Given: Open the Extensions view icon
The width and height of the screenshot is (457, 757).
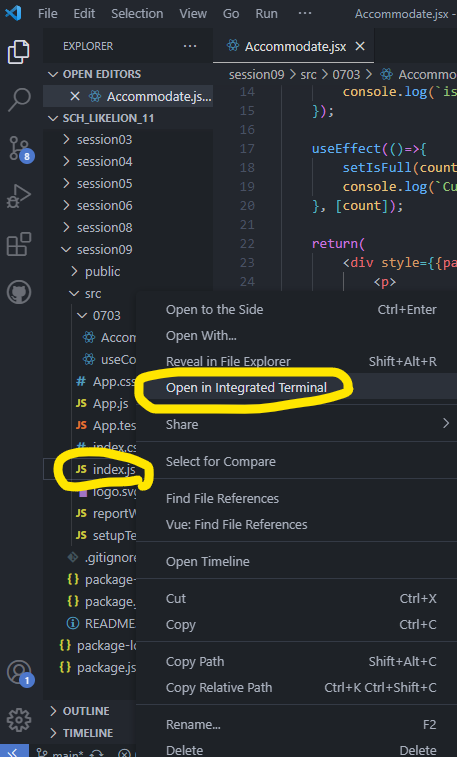Looking at the screenshot, I should tap(19, 244).
